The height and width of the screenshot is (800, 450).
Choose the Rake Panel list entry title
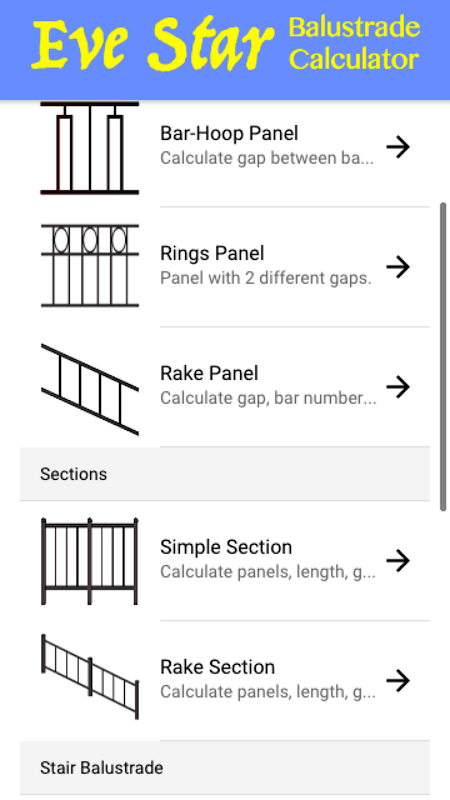(209, 373)
